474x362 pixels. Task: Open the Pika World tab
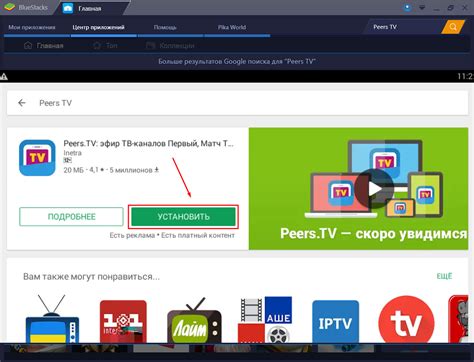coord(232,27)
